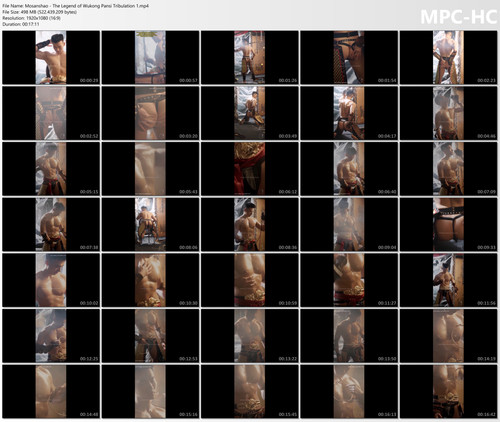This screenshot has height=422, width=500.
Task: Select the last frame at 00:16:42
Action: [448, 391]
